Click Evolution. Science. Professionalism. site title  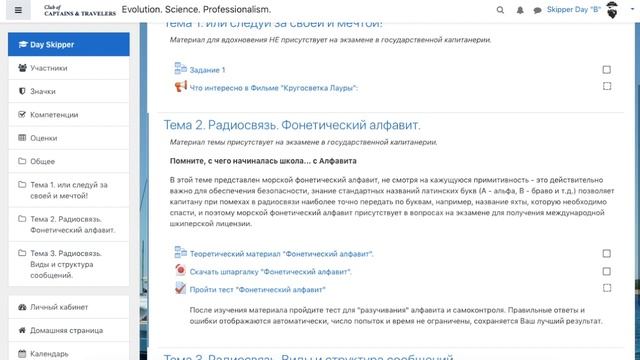196,9
